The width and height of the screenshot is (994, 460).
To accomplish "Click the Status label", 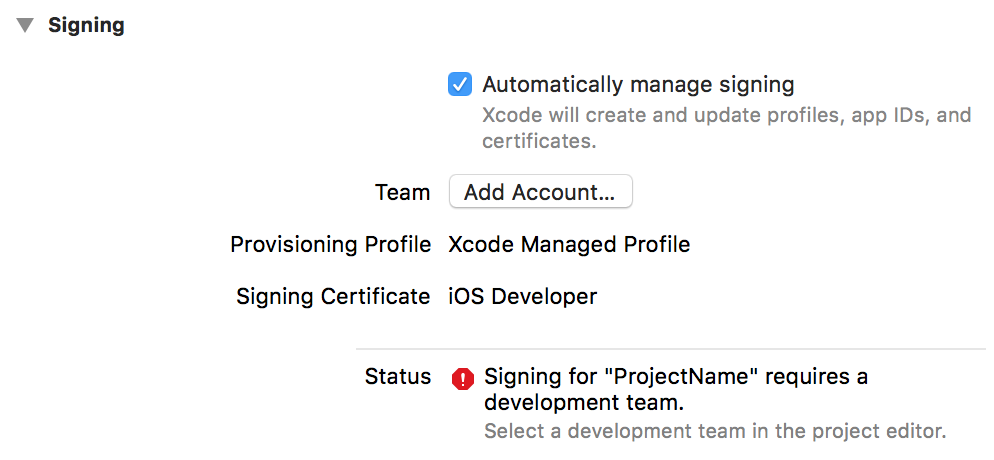I will point(397,377).
